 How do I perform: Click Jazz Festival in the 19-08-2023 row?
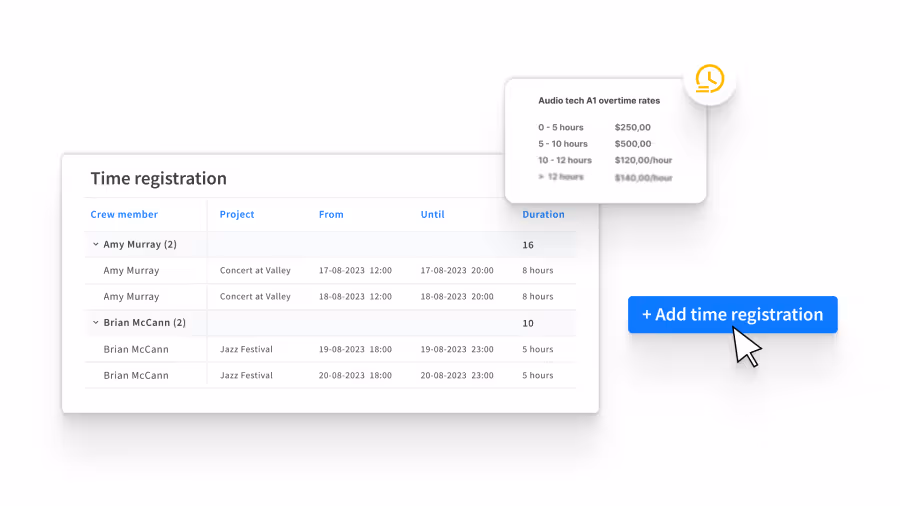tap(246, 349)
